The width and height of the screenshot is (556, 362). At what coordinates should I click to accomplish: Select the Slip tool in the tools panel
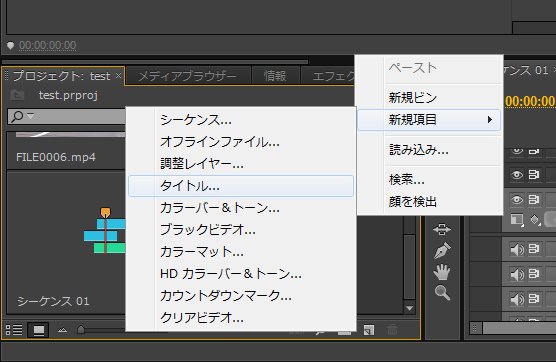[442, 229]
